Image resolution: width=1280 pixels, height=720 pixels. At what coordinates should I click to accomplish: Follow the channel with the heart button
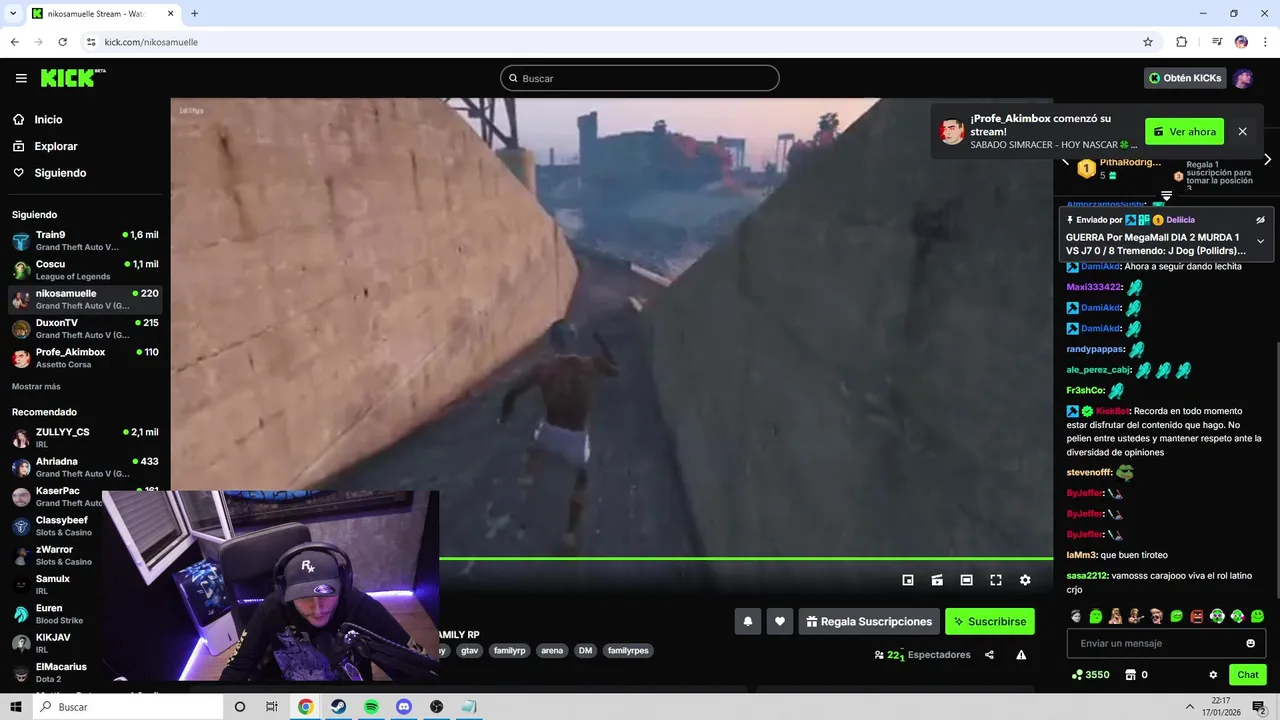[x=780, y=621]
